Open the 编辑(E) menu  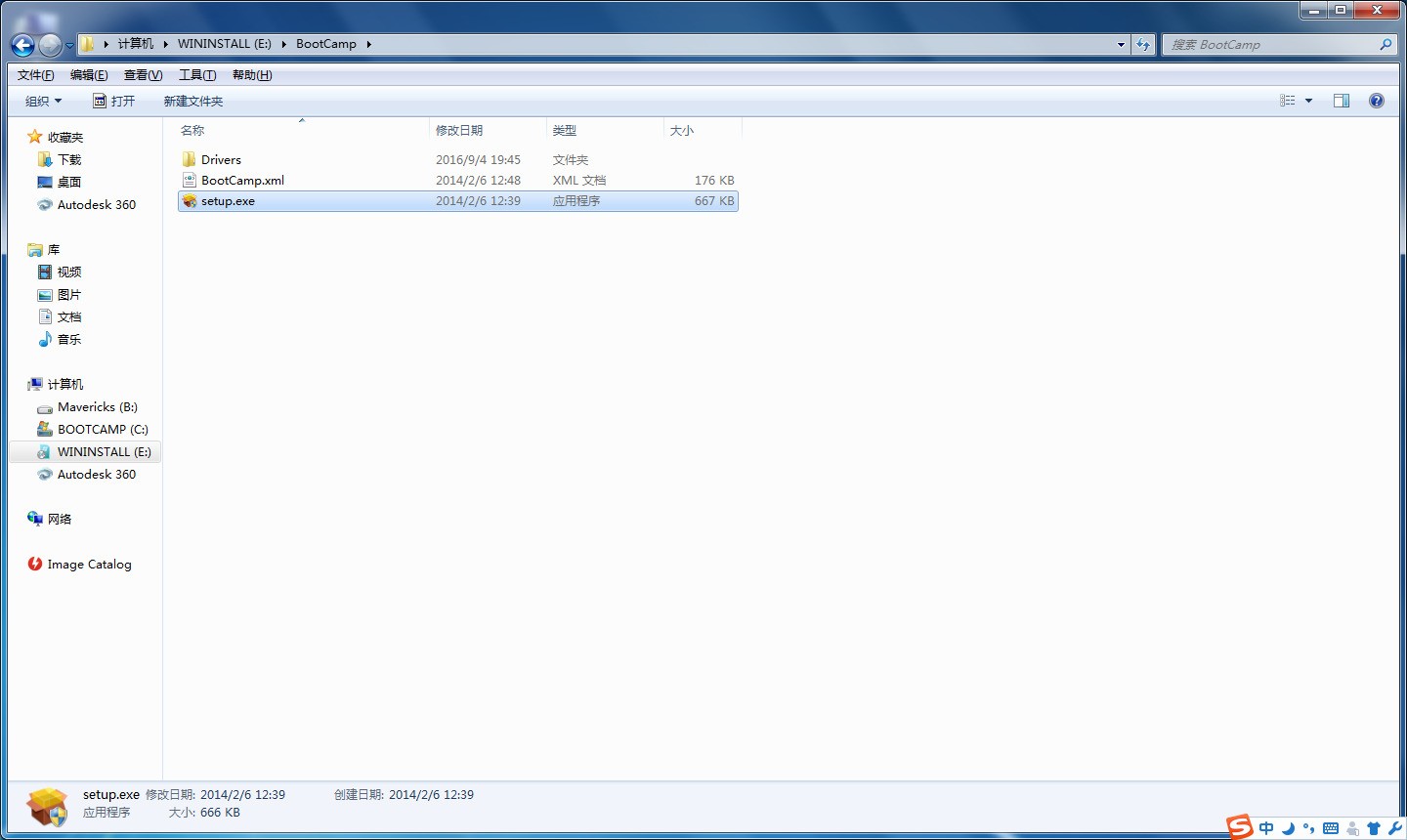click(89, 75)
